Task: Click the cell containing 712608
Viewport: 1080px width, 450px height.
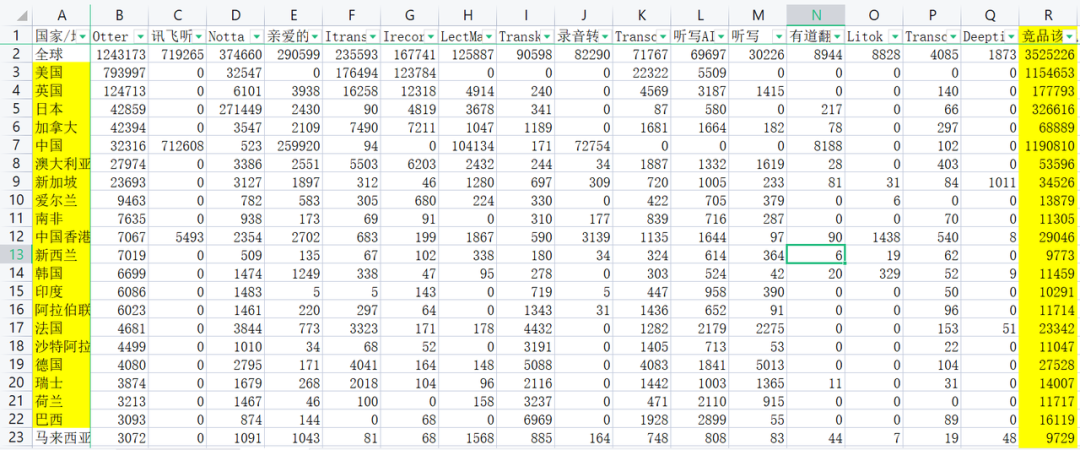Action: [178, 145]
